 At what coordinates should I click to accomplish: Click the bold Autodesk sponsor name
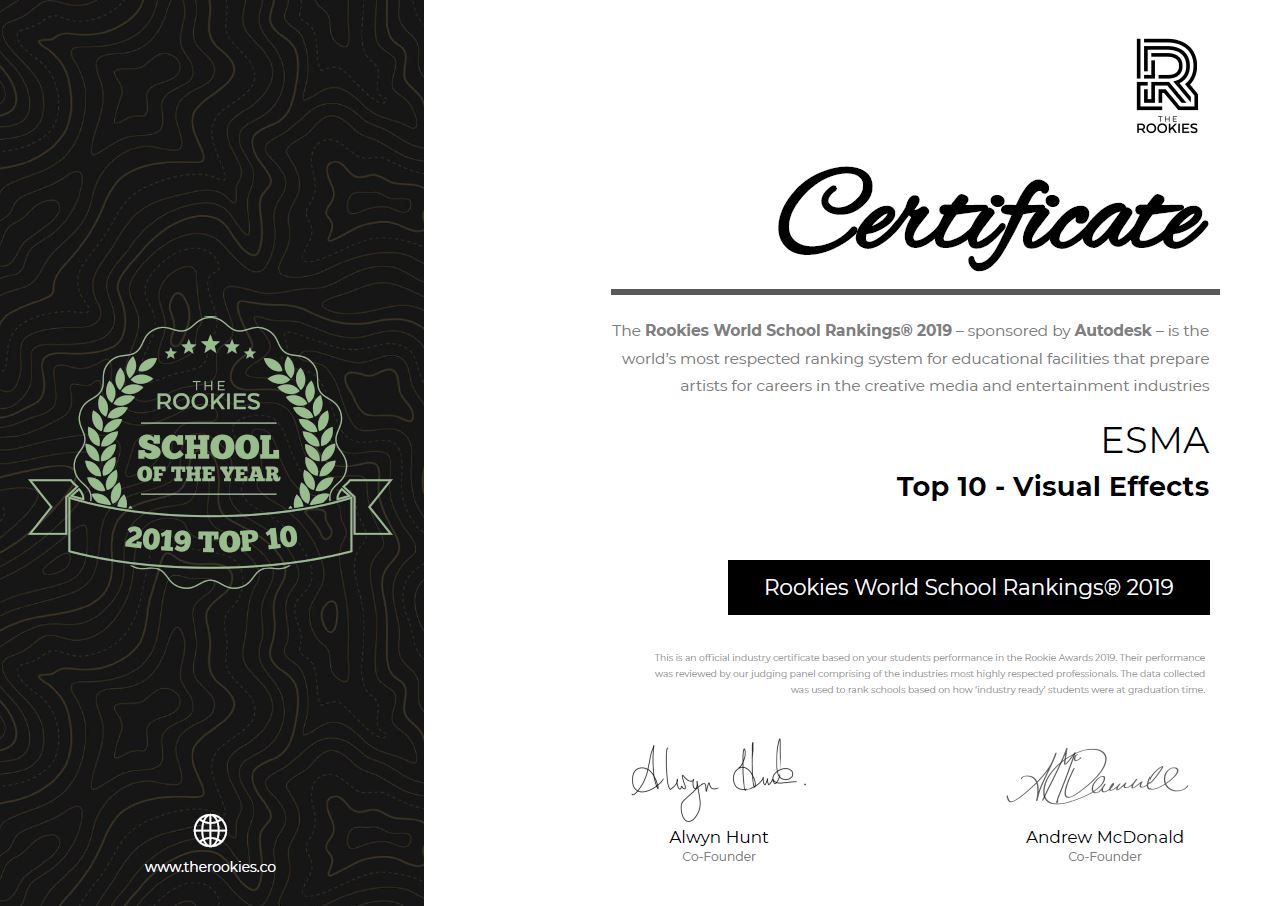point(1113,330)
